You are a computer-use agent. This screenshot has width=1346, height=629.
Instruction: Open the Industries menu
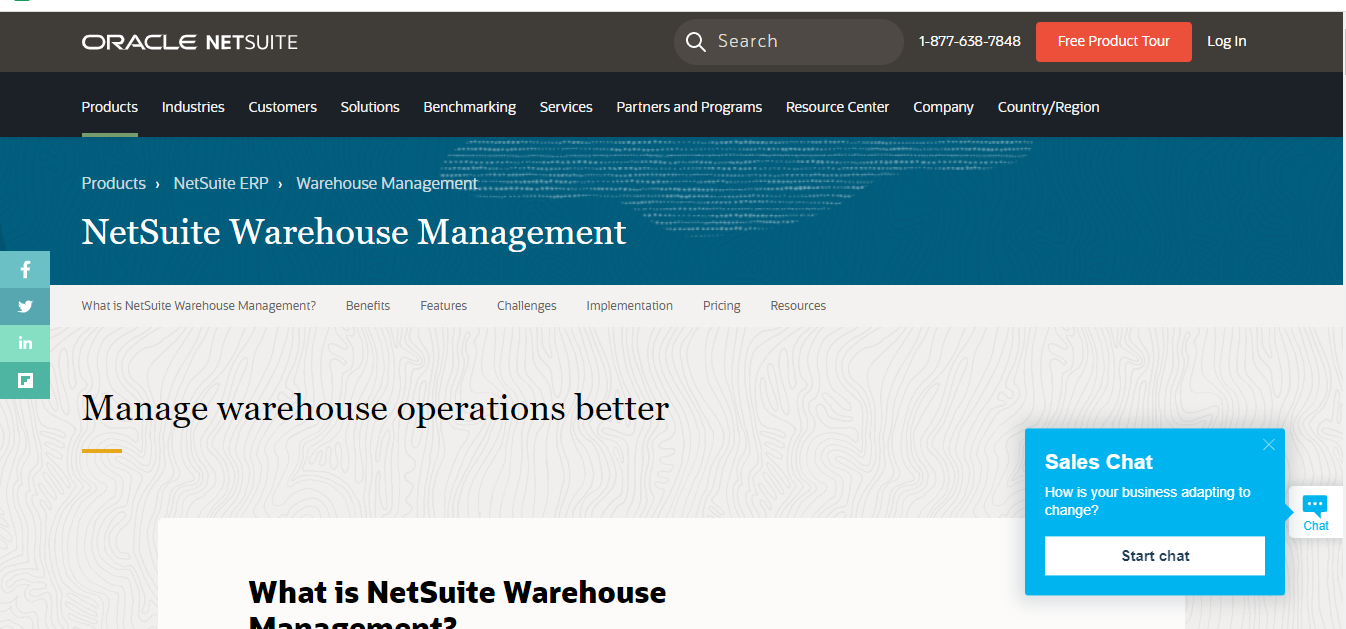coord(193,107)
